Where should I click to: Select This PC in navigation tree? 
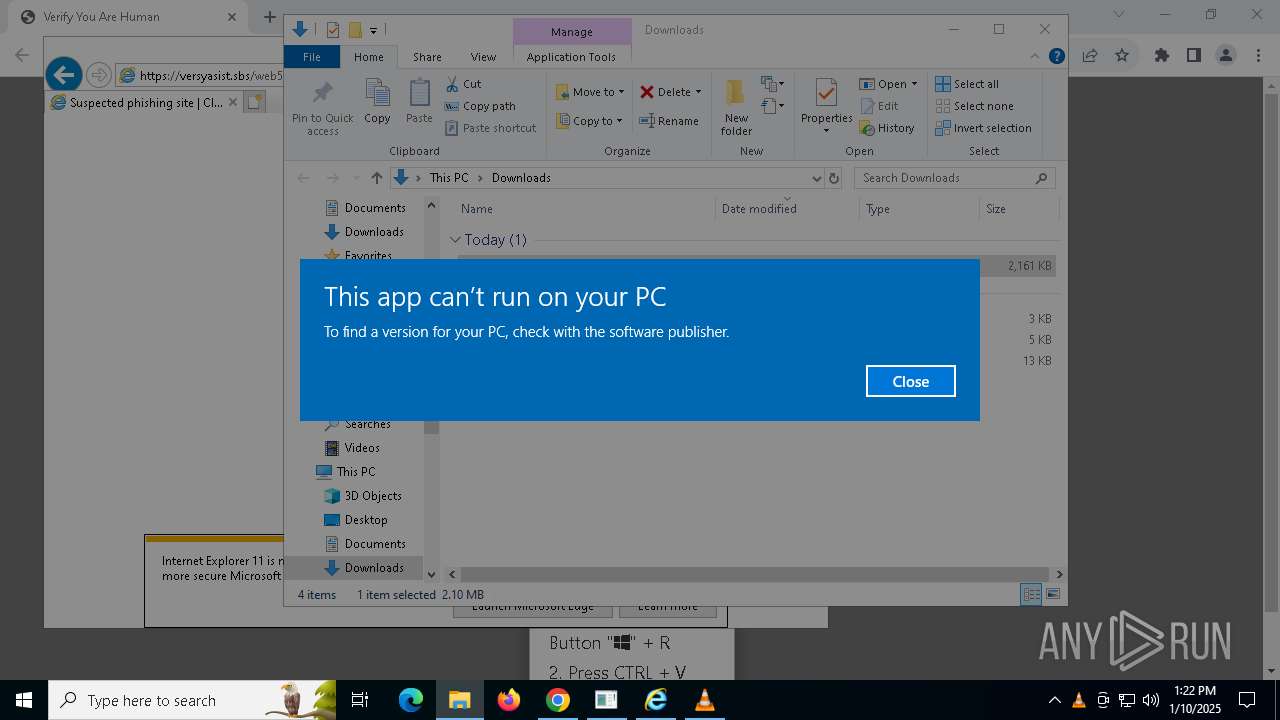pyautogui.click(x=346, y=472)
